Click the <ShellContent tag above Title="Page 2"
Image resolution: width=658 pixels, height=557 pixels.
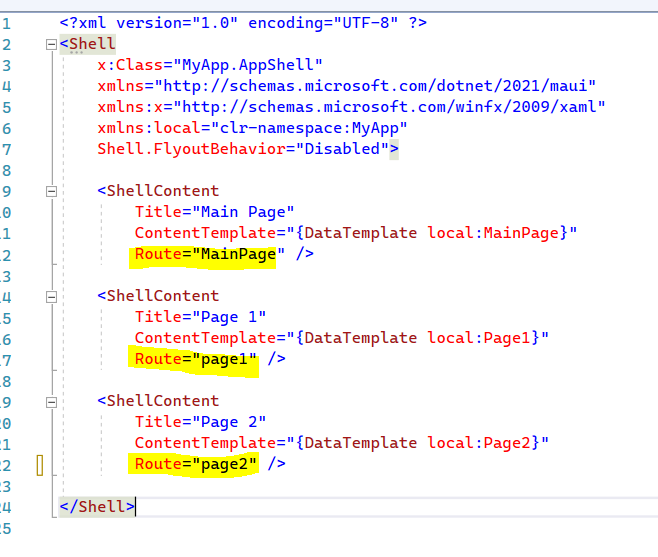(x=158, y=401)
